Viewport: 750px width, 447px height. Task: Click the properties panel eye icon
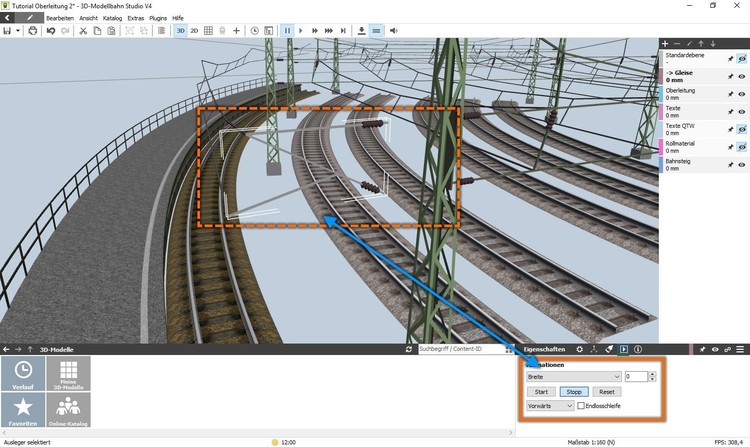pyautogui.click(x=715, y=349)
